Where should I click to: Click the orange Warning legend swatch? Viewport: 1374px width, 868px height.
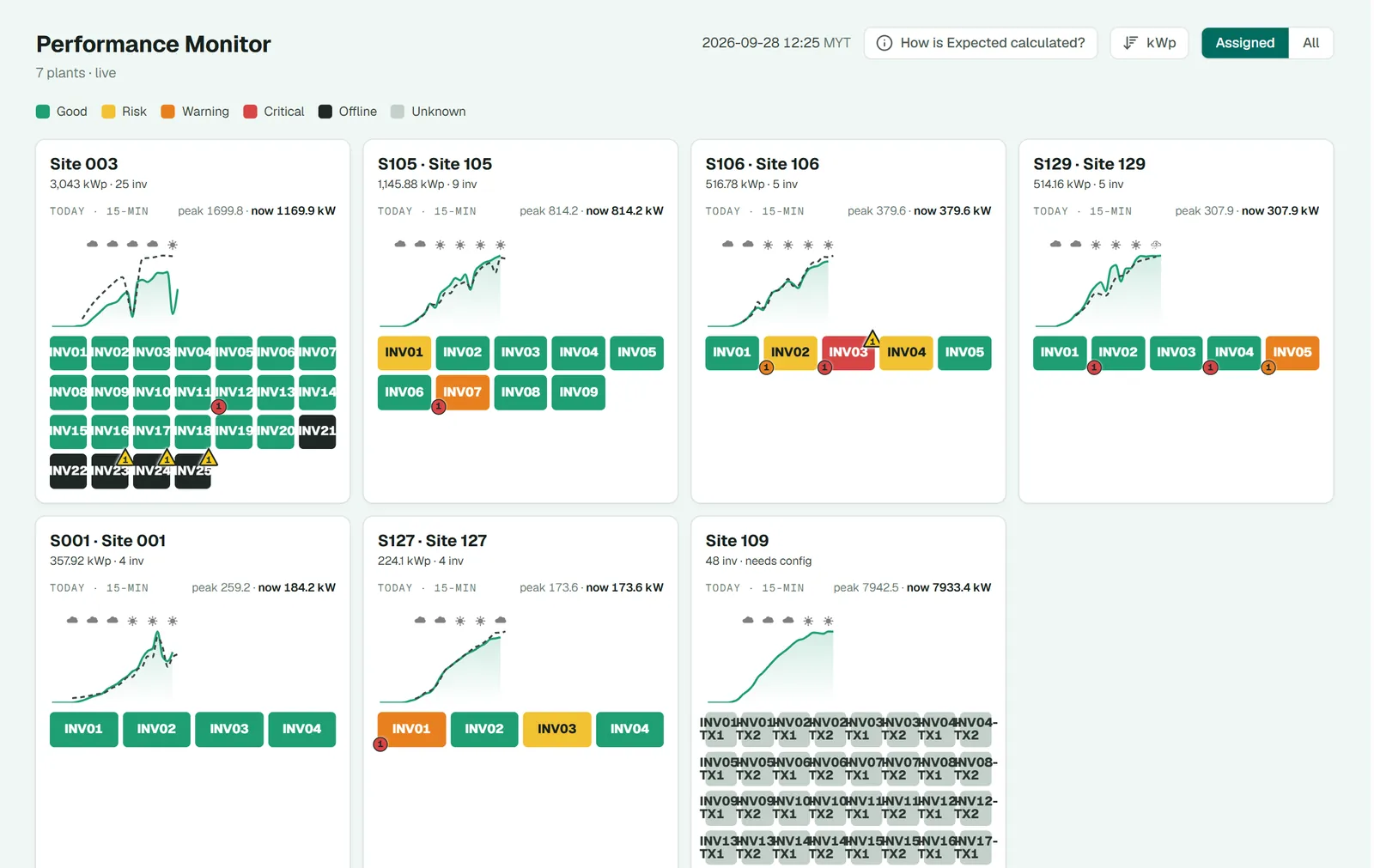pos(168,112)
